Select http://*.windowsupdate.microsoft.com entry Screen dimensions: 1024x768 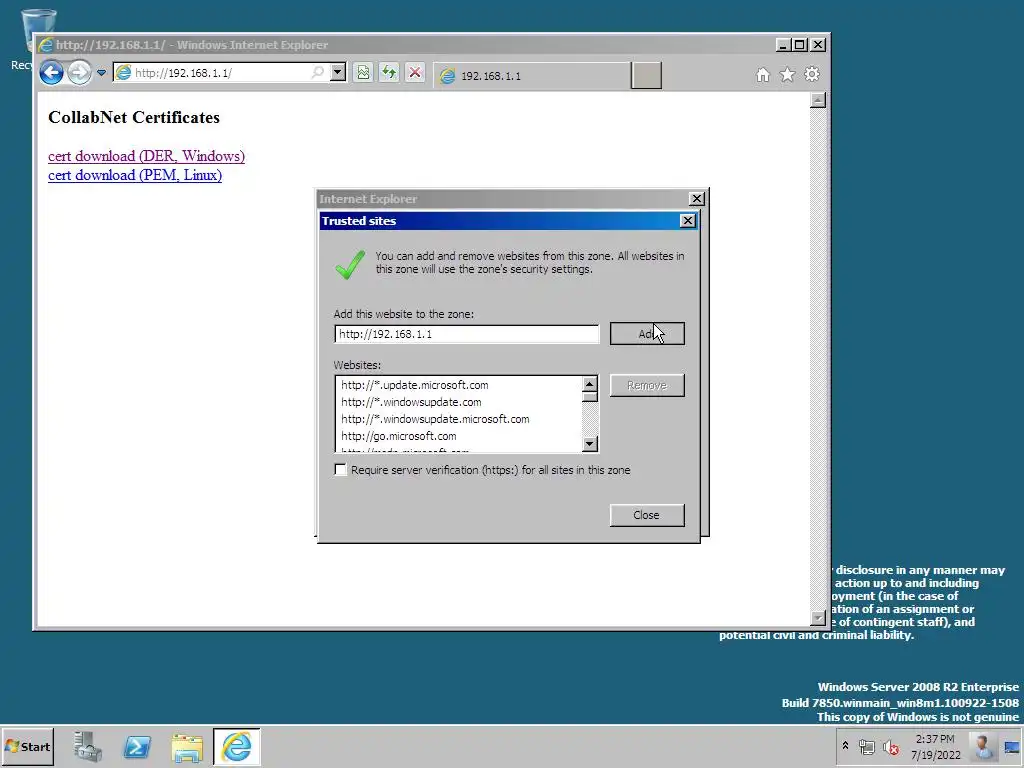435,419
